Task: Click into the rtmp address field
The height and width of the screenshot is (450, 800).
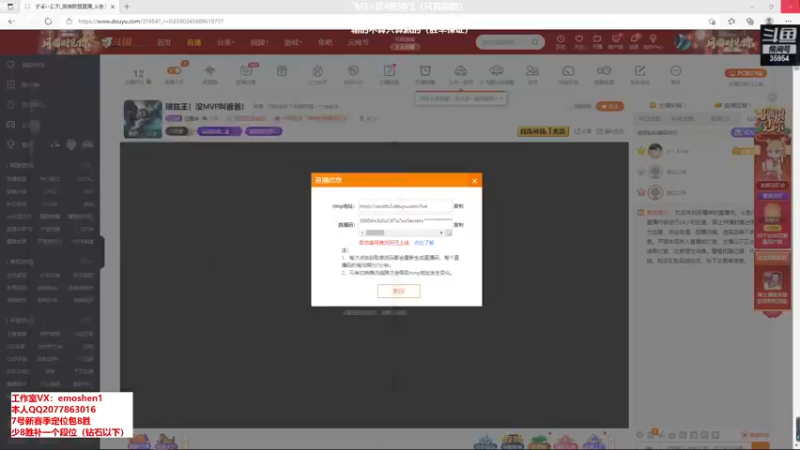Action: (405, 206)
